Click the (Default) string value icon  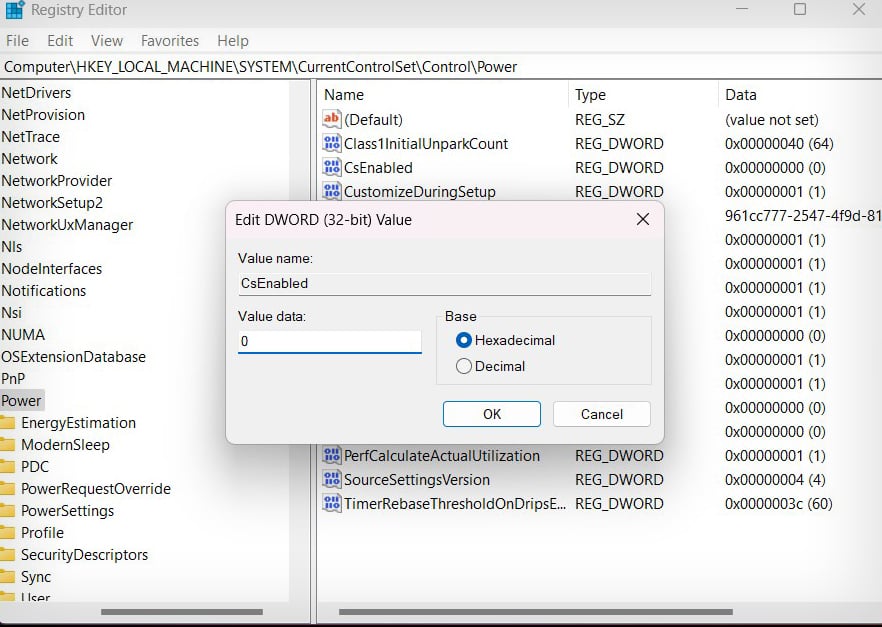point(331,119)
